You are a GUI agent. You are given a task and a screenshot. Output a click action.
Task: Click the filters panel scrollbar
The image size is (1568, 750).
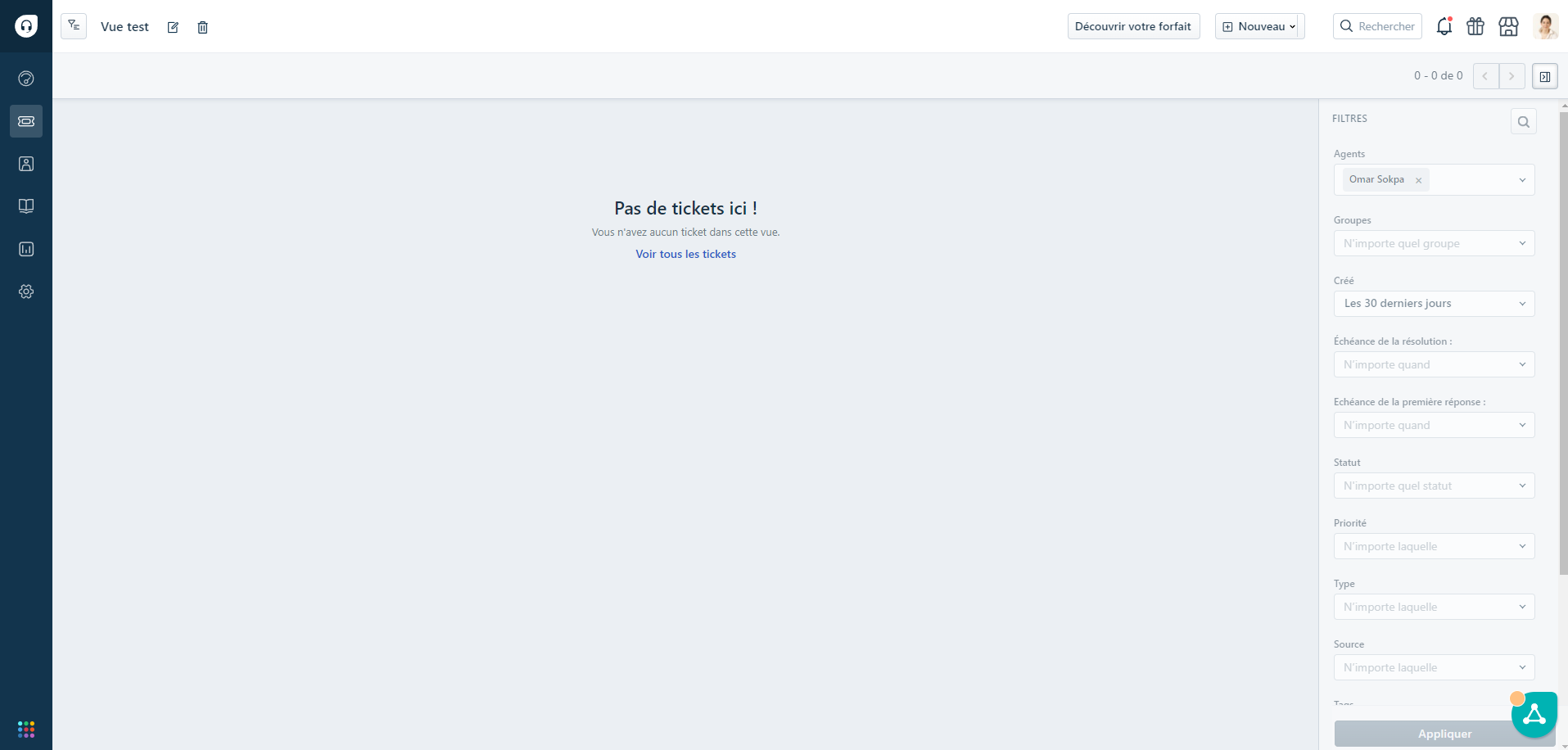click(1563, 344)
